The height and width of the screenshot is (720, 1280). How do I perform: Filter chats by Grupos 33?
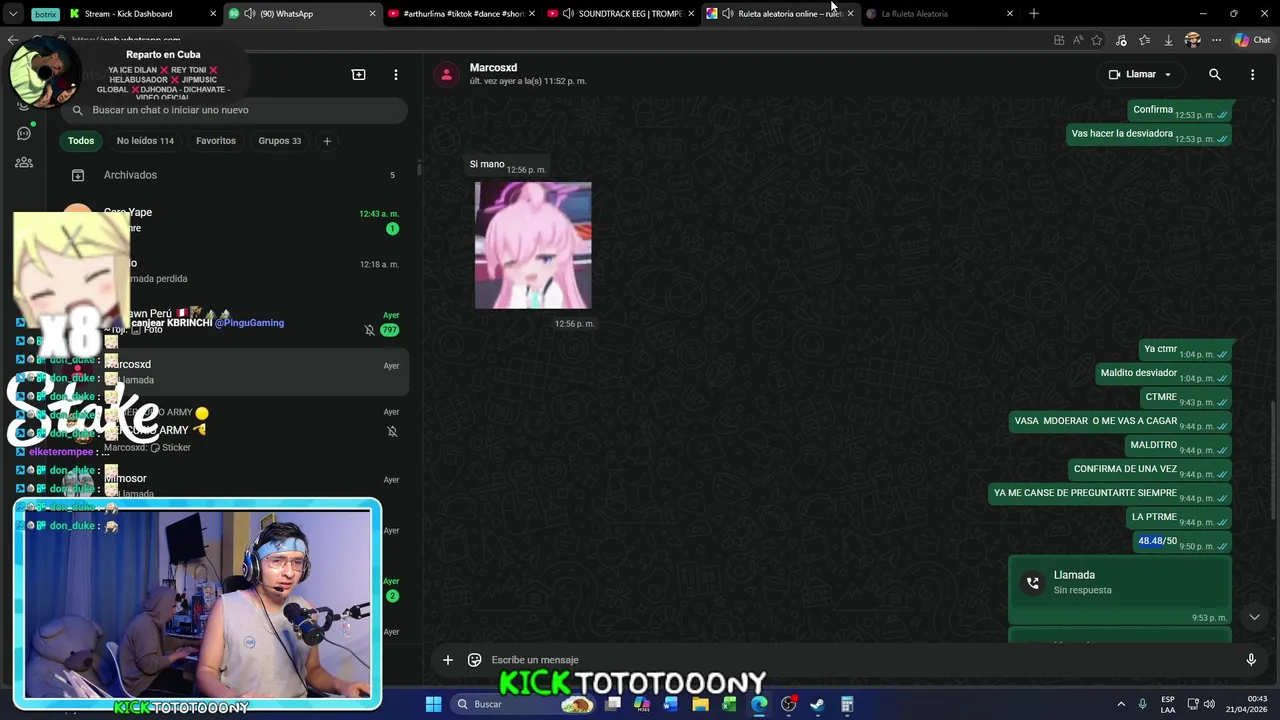[279, 141]
